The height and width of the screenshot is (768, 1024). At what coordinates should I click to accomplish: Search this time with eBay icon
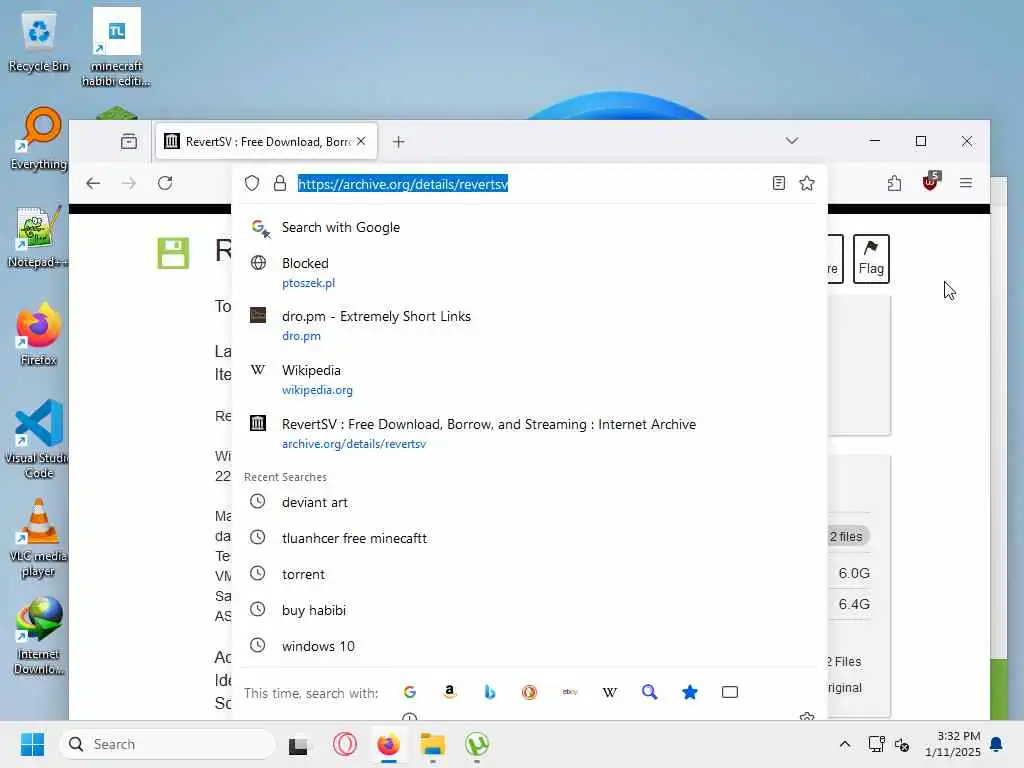pyautogui.click(x=569, y=692)
